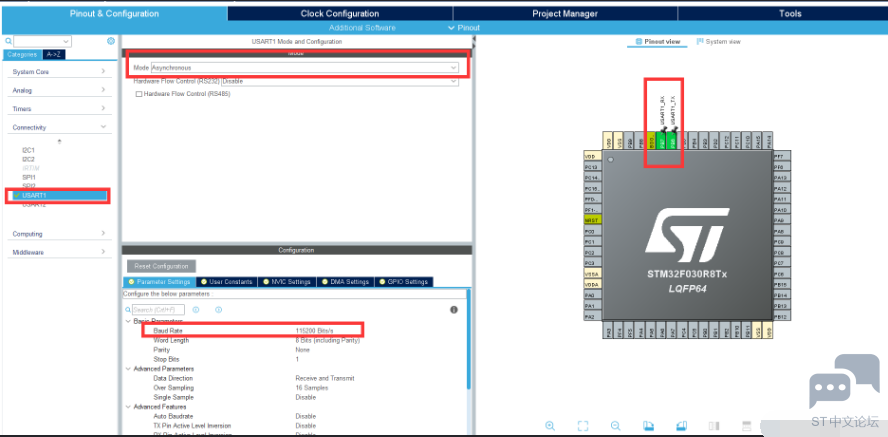Click the green USART1_TX pin on the chip
The width and height of the screenshot is (888, 437).
(x=672, y=143)
